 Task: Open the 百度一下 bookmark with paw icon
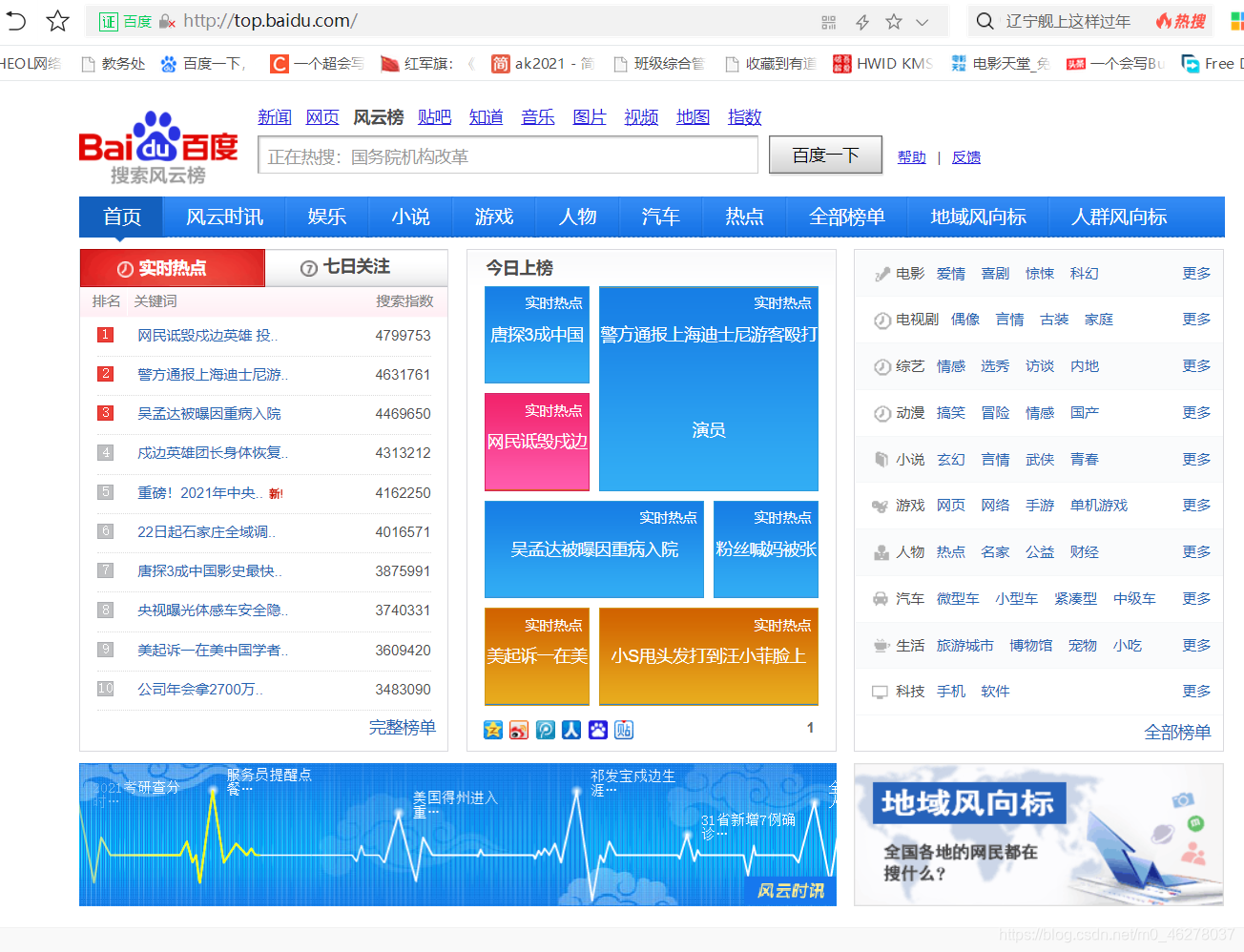(x=202, y=63)
